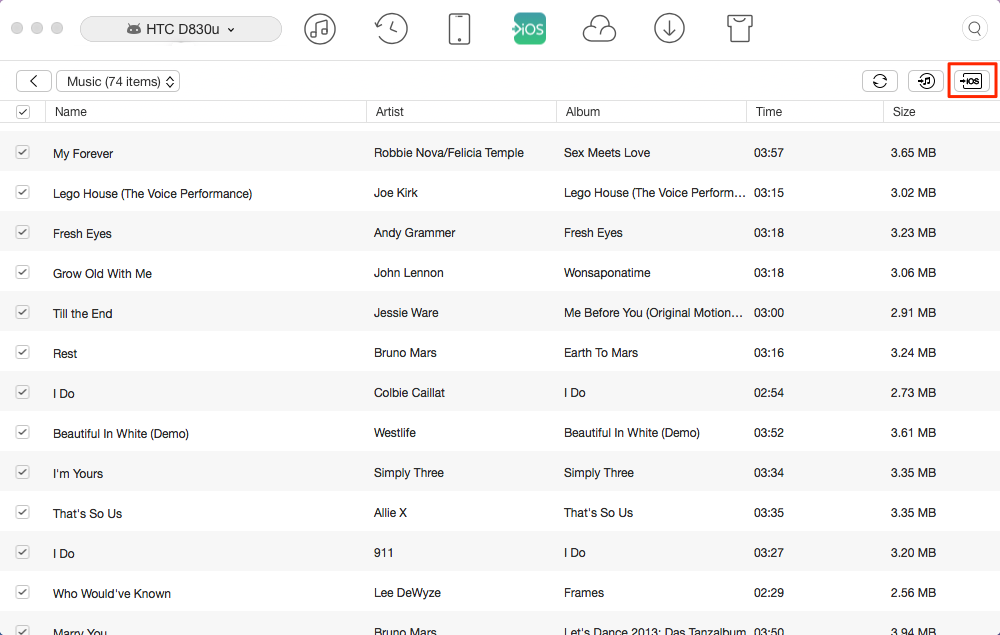The width and height of the screenshot is (1000, 635).
Task: Uncheck the Rest song checkbox
Action: pyautogui.click(x=22, y=352)
